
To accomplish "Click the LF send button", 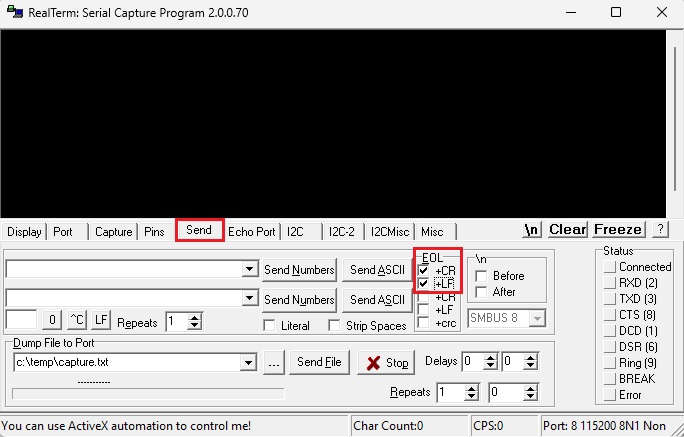I will pos(101,321).
